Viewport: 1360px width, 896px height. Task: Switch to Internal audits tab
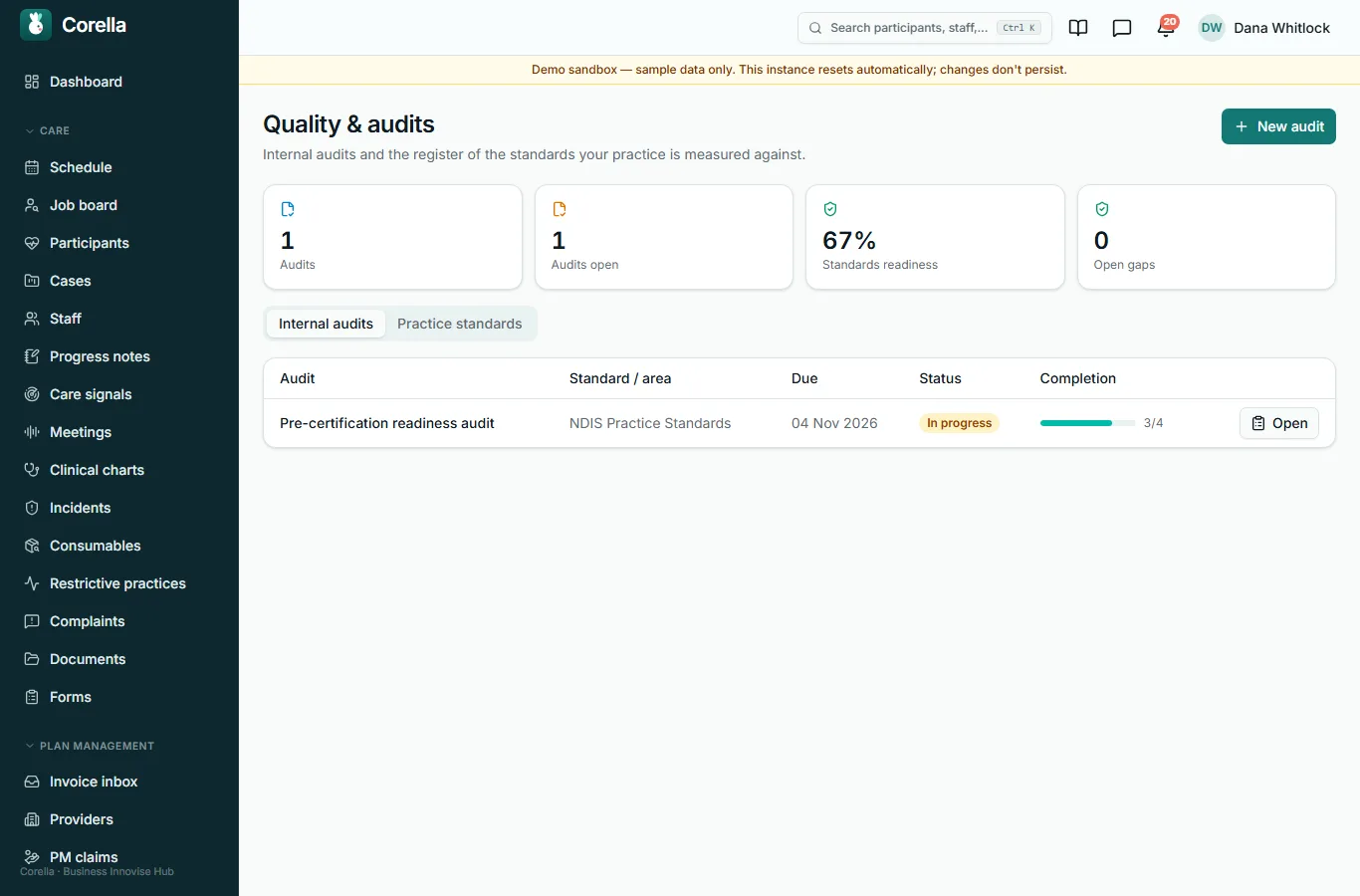click(x=326, y=324)
